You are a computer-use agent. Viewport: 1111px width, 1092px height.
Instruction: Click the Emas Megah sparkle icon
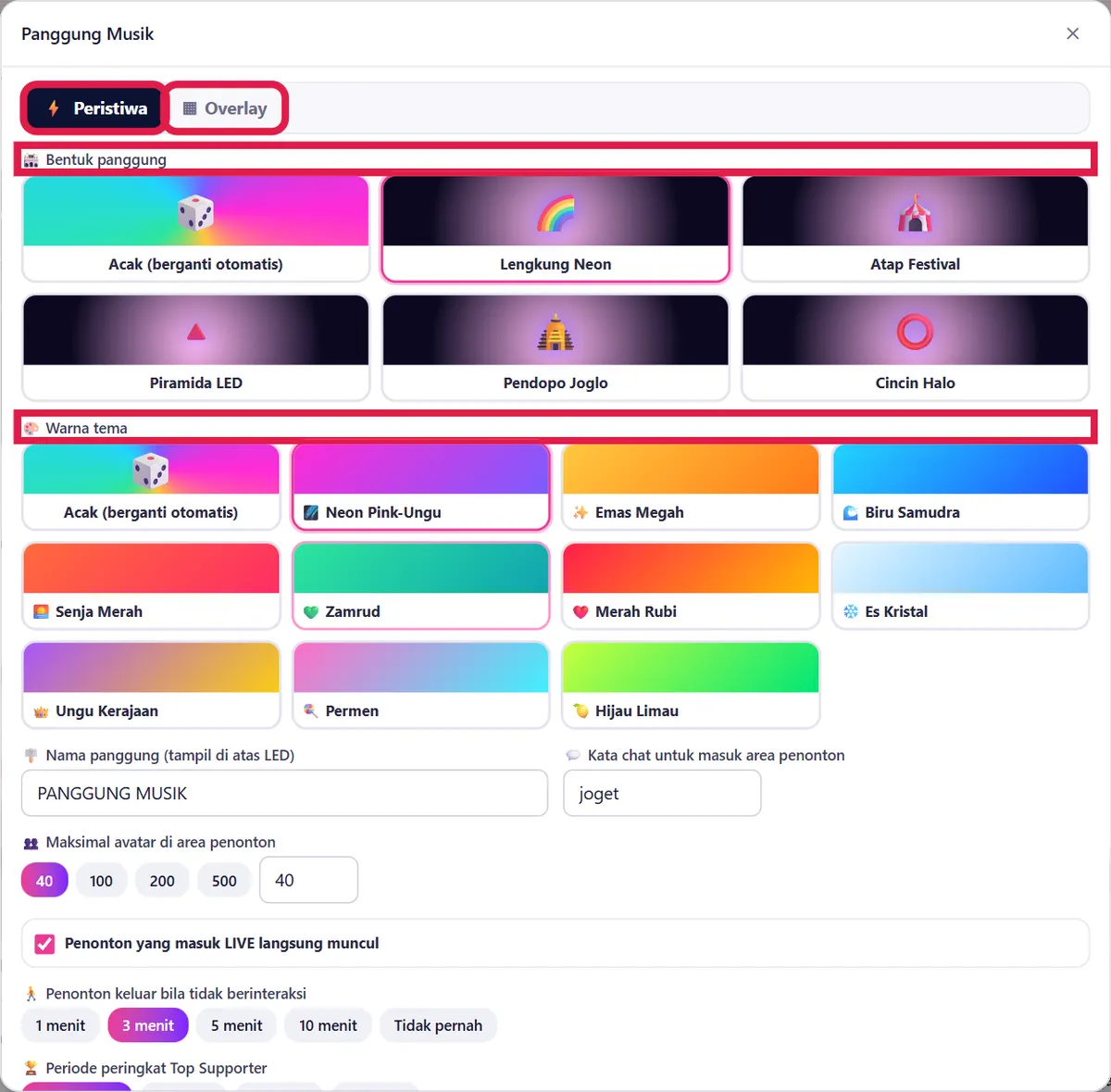tap(580, 512)
